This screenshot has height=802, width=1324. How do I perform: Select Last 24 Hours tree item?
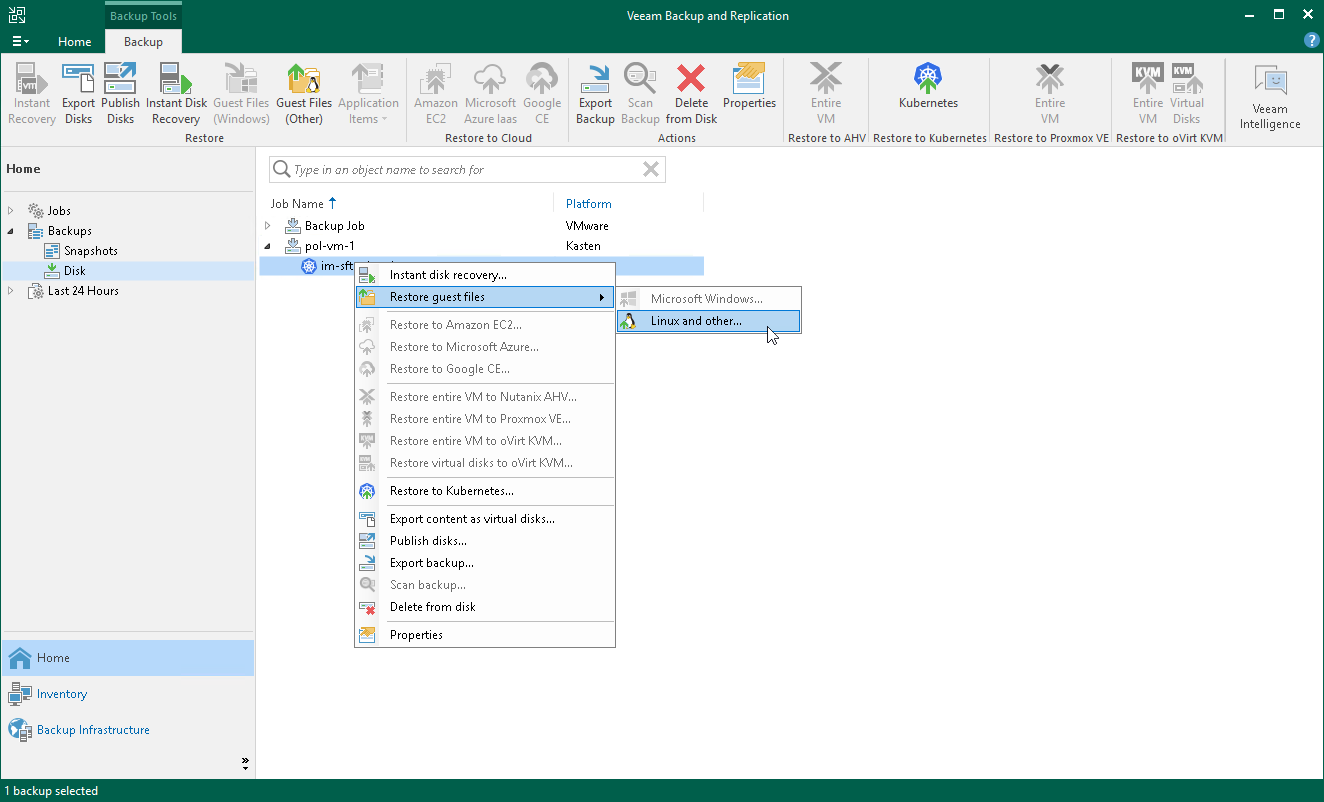pos(83,291)
